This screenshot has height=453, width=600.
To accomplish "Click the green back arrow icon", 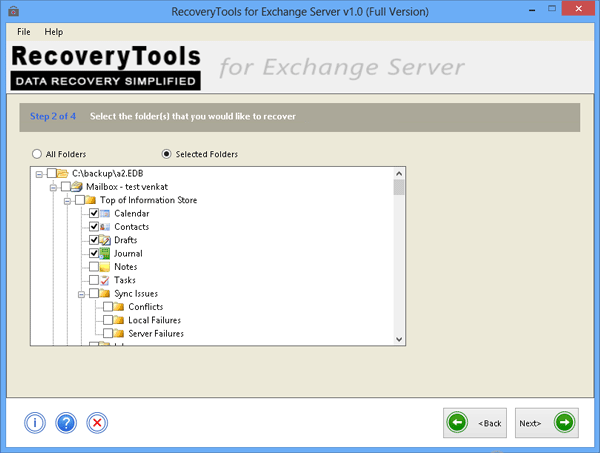I will (x=457, y=422).
